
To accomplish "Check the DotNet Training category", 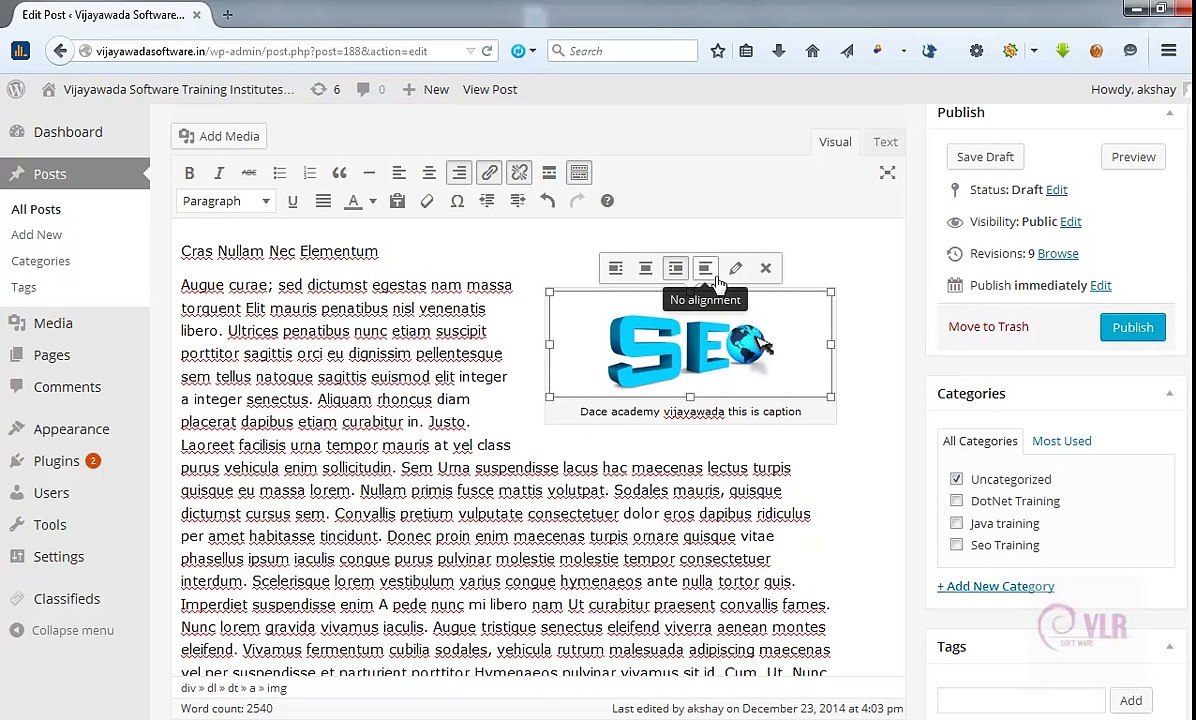I will (x=956, y=501).
